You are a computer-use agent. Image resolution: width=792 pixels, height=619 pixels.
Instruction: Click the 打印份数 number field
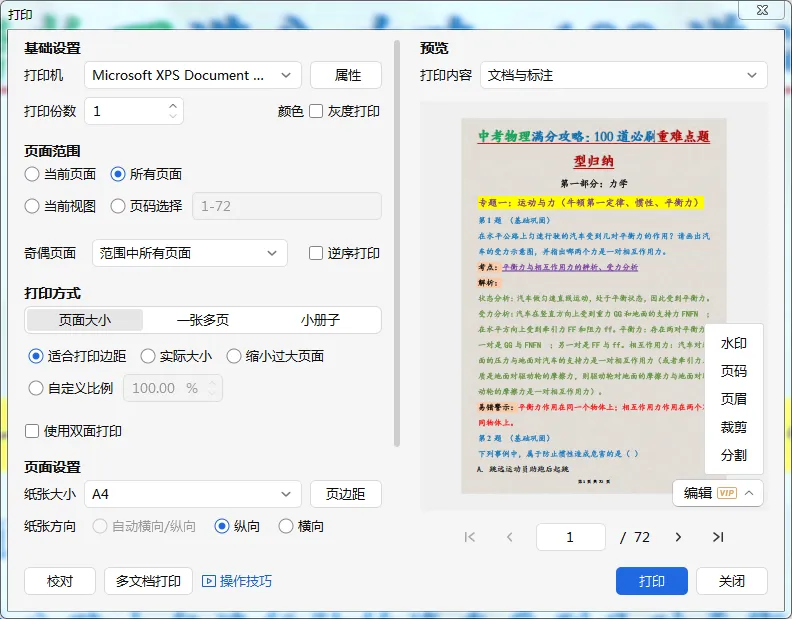[x=134, y=111]
